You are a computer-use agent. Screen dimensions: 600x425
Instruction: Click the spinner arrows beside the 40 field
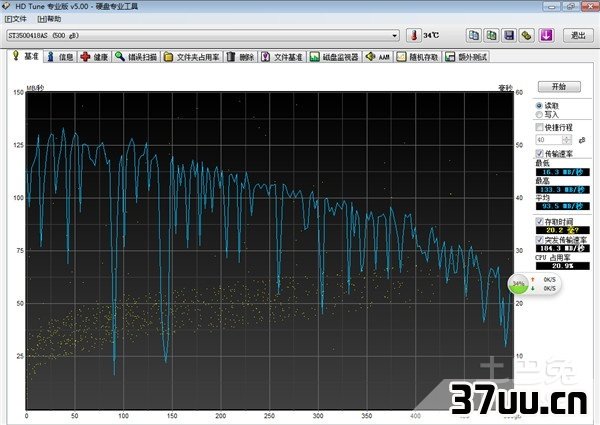point(567,140)
